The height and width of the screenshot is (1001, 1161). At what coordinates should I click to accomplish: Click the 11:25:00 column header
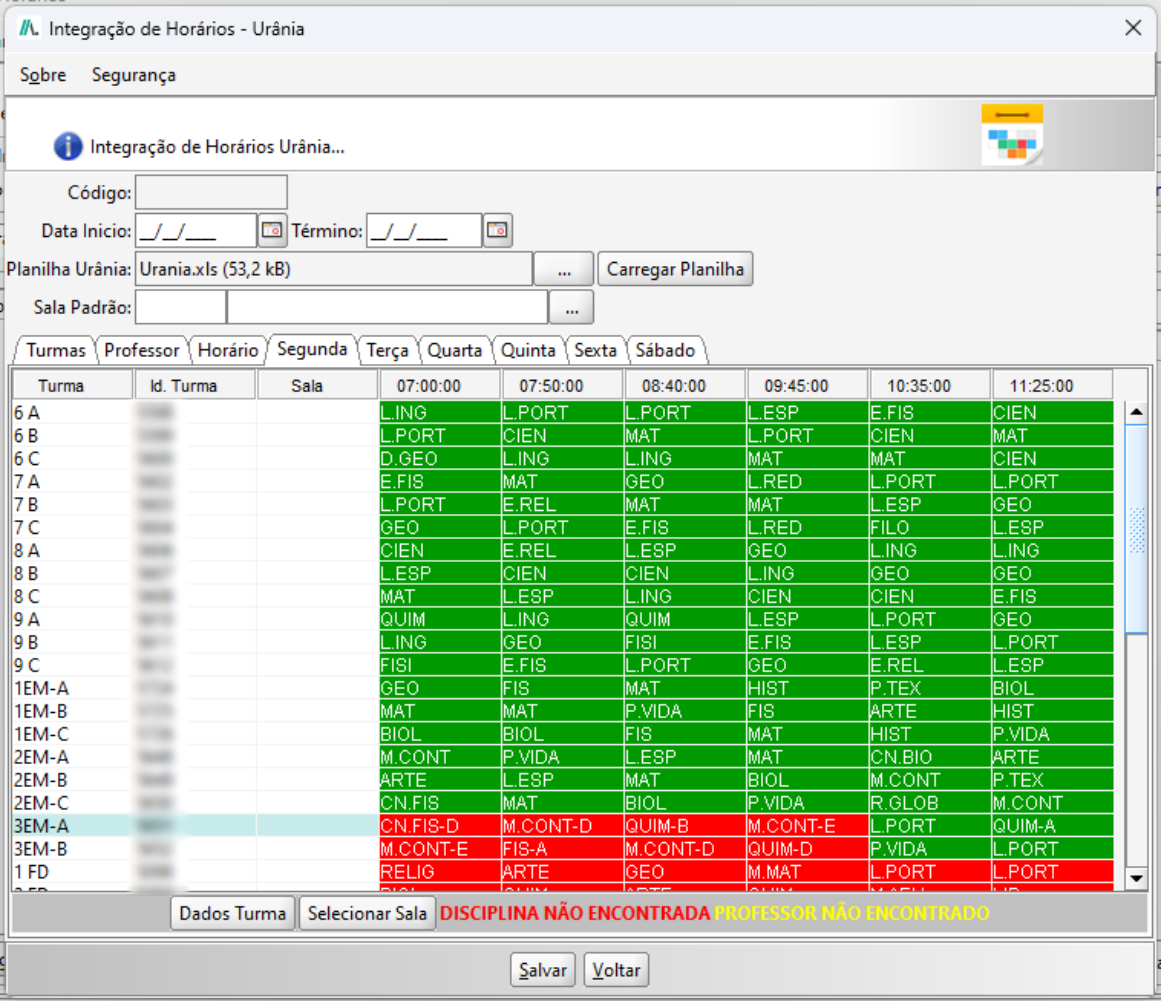pos(1052,386)
